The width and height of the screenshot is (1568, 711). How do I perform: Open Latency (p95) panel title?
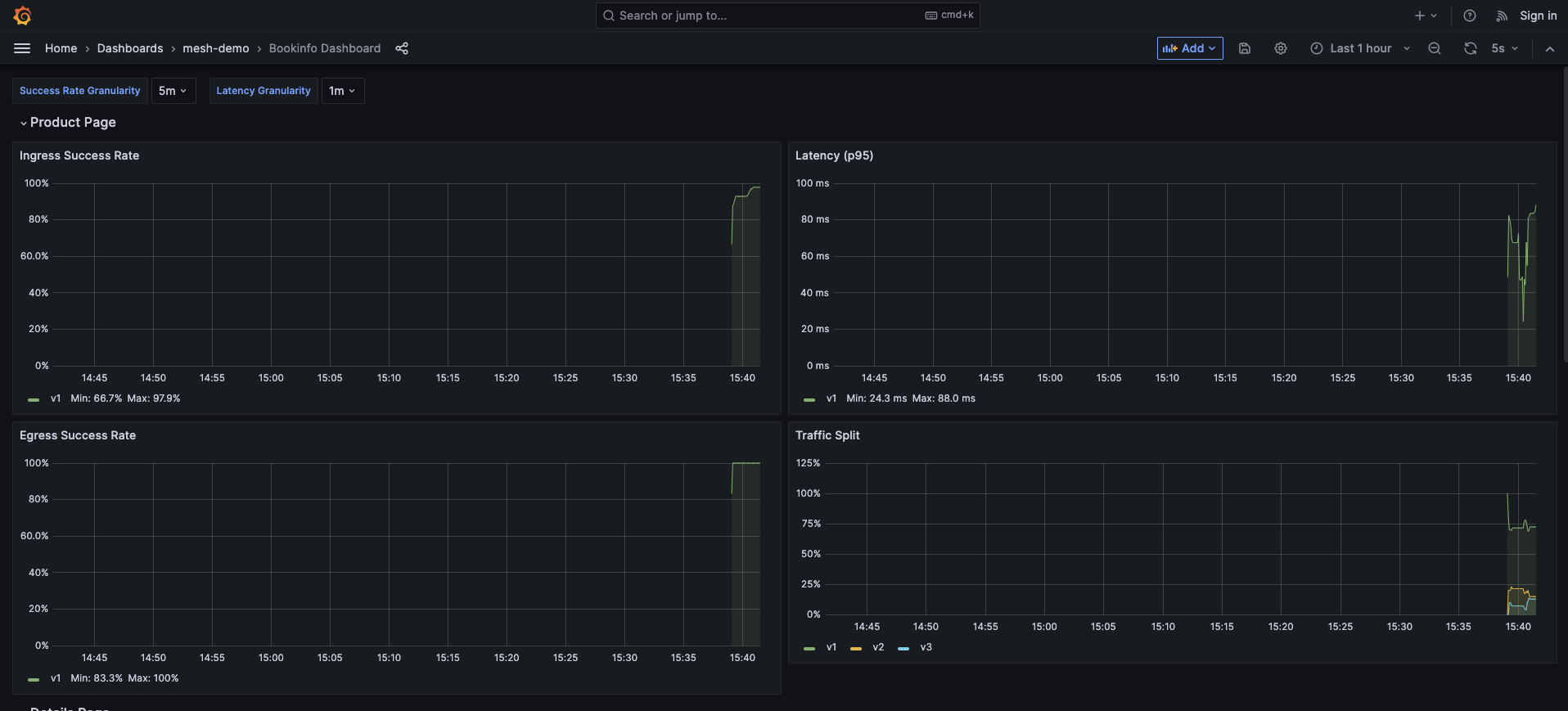click(834, 155)
